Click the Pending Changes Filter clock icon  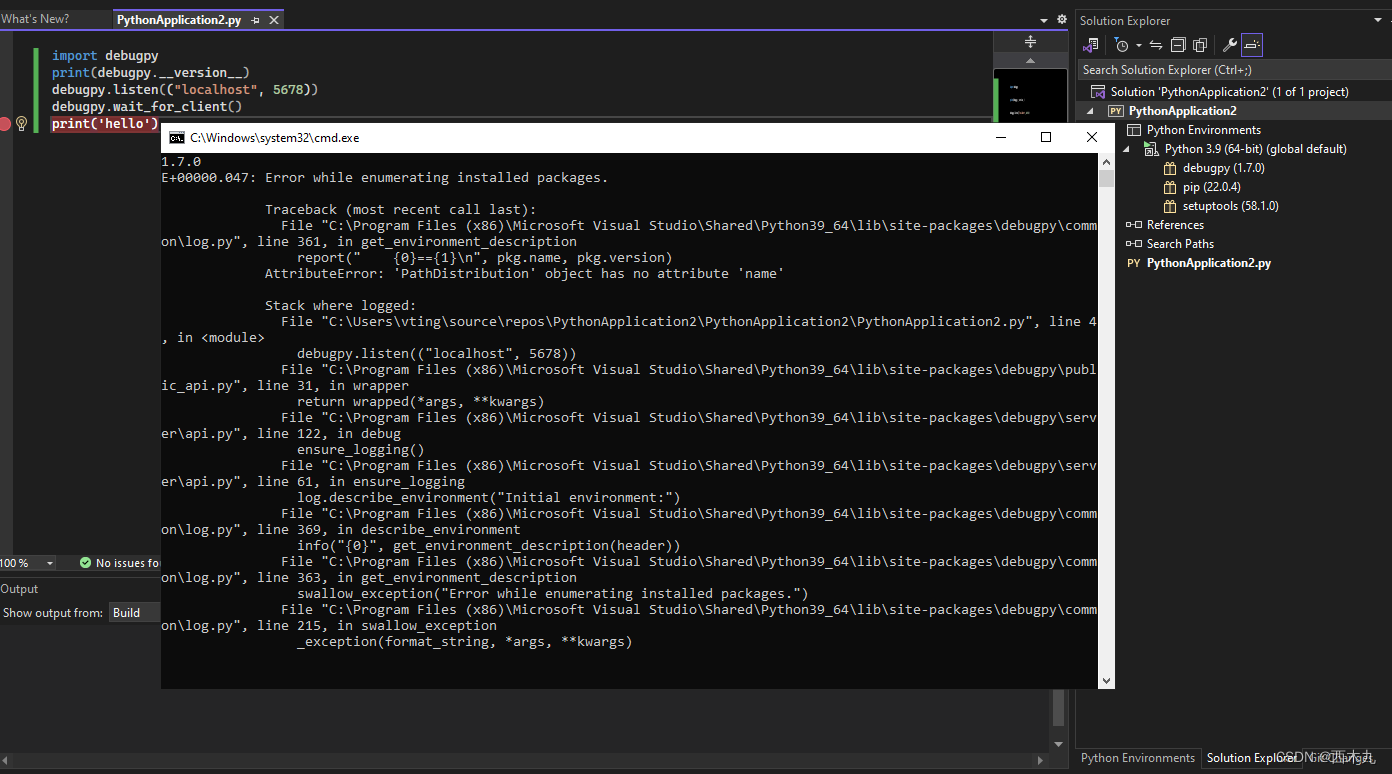1122,45
